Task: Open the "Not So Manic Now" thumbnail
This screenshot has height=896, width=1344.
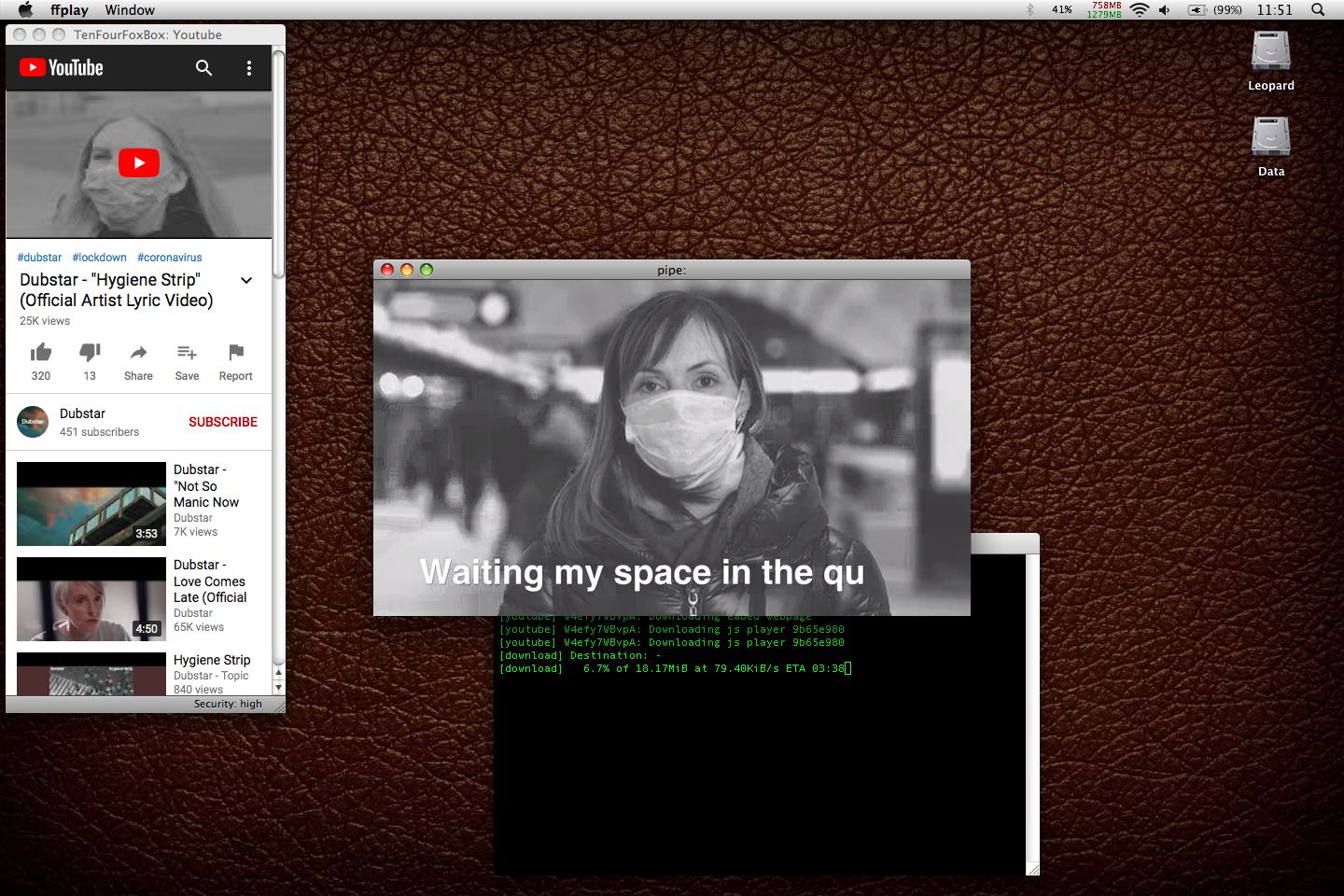Action: [91, 504]
